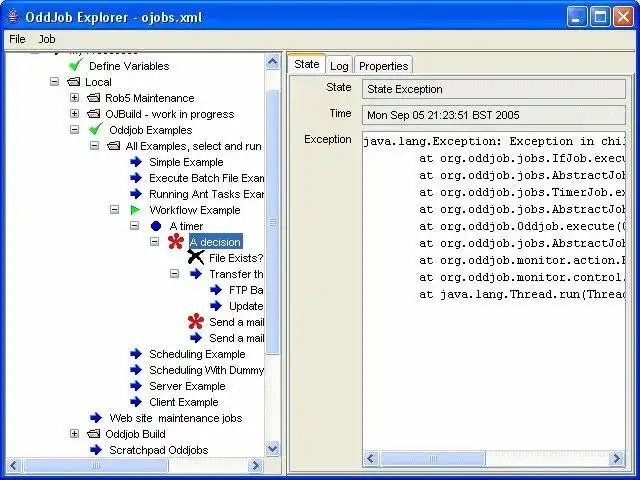Click blue arrow icon beside Web site maintenance jobs
This screenshot has height=480, width=640.
point(96,418)
